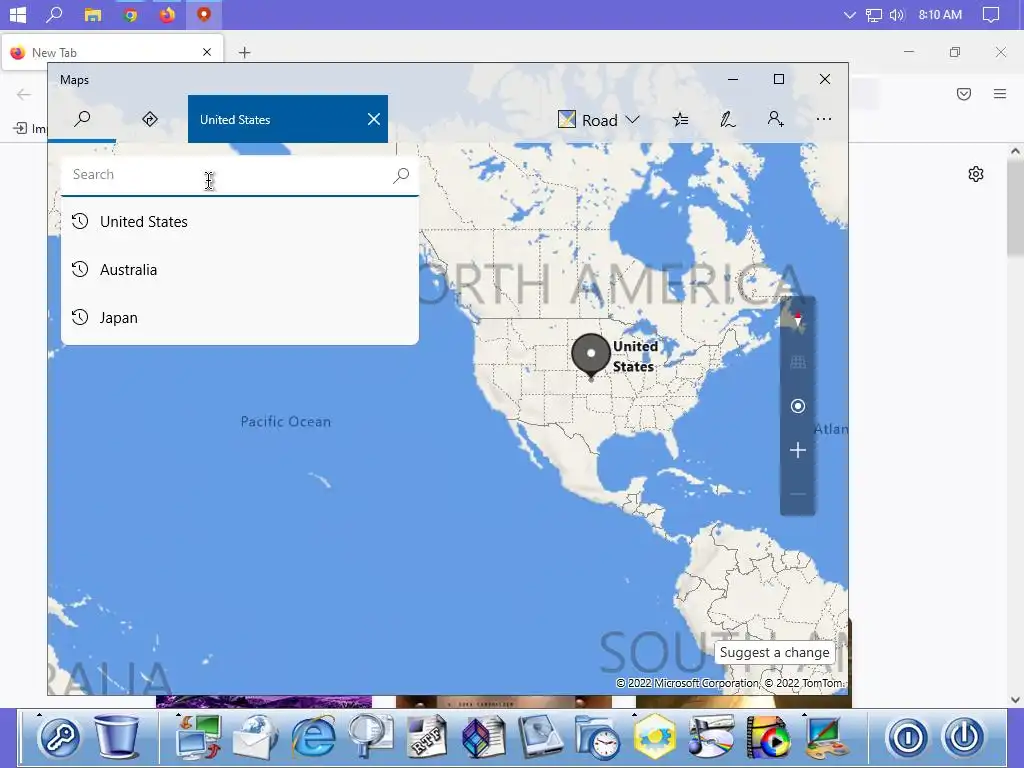Open the Directions tab in Maps
The image size is (1024, 768).
pyautogui.click(x=150, y=119)
